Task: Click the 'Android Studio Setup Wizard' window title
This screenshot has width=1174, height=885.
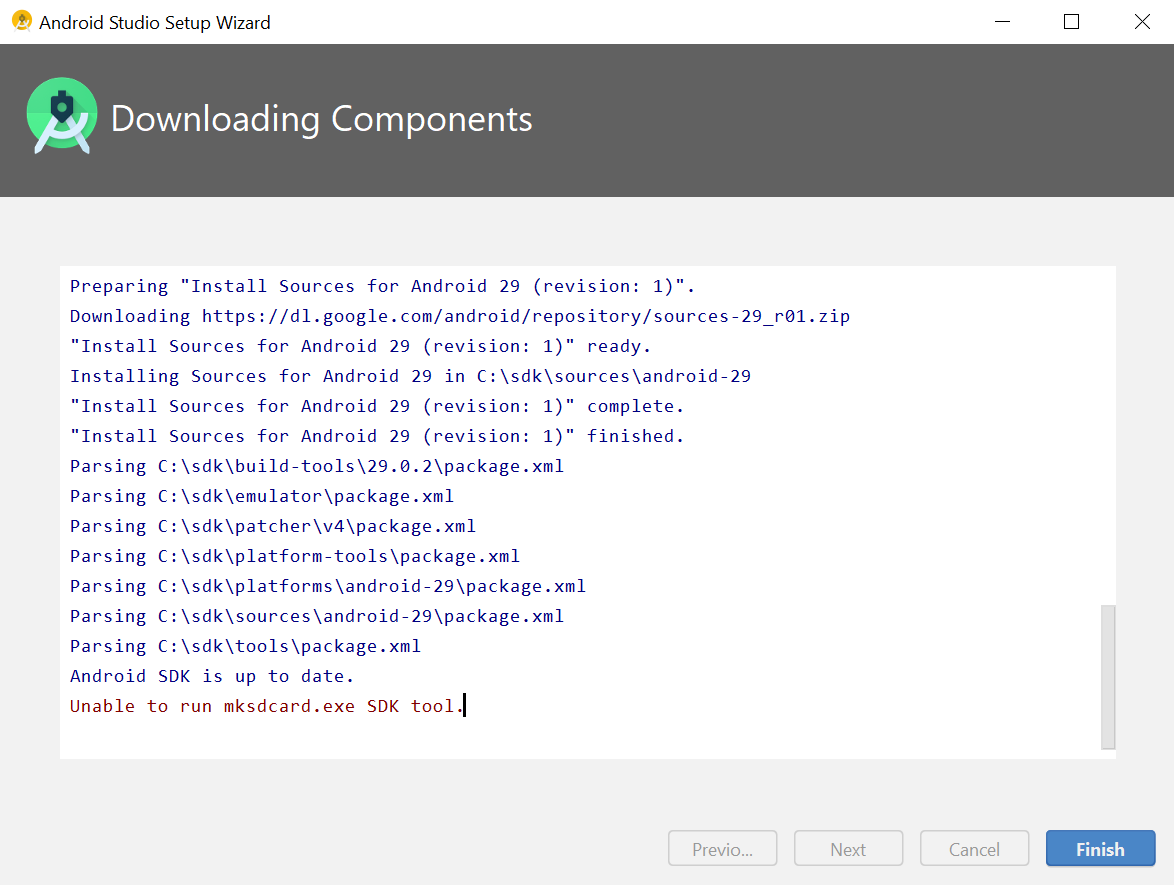Action: 155,22
